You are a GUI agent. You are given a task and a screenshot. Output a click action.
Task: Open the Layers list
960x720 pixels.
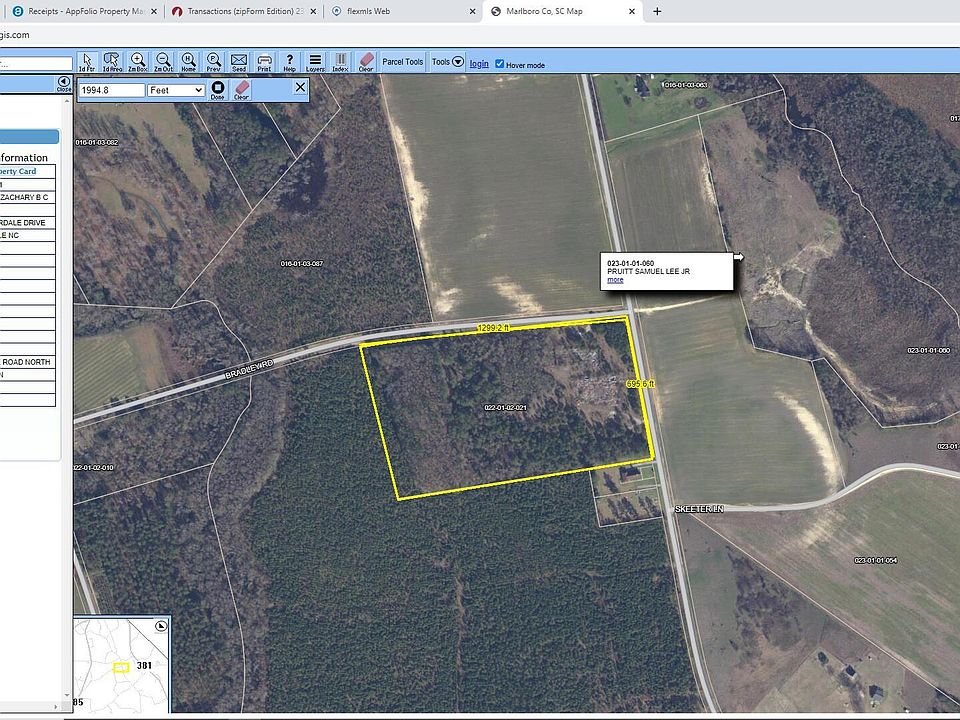pos(315,62)
